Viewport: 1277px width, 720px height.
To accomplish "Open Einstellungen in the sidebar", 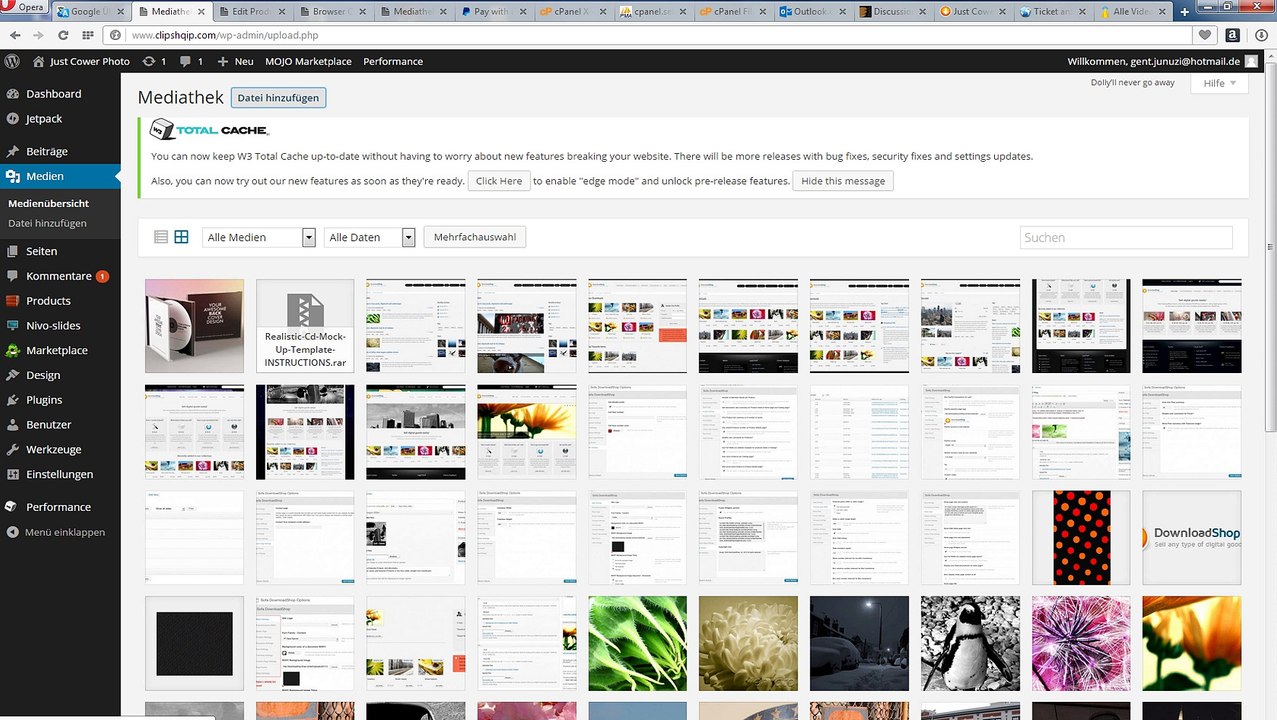I will coord(60,474).
